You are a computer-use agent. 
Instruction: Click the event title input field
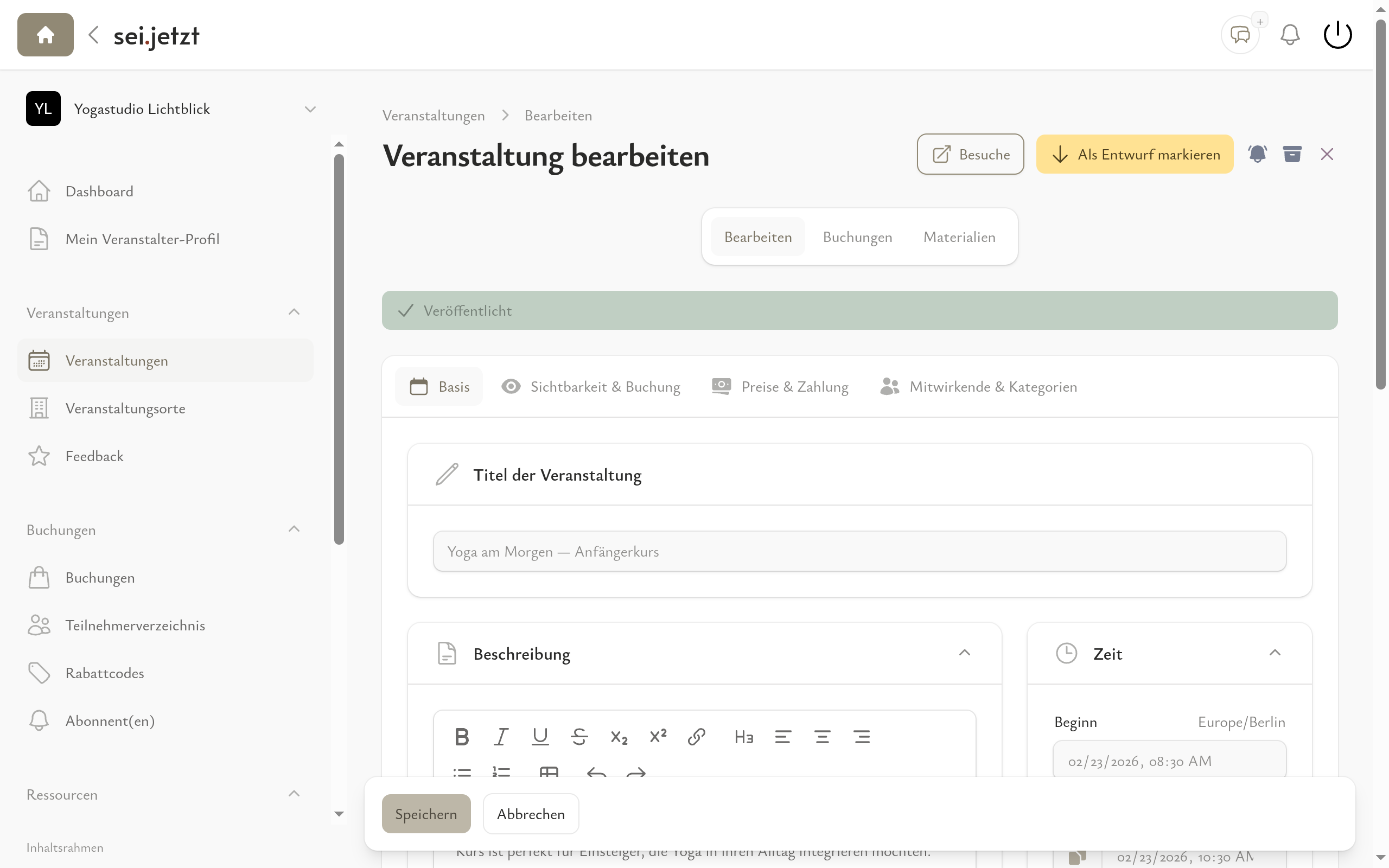[x=859, y=551]
